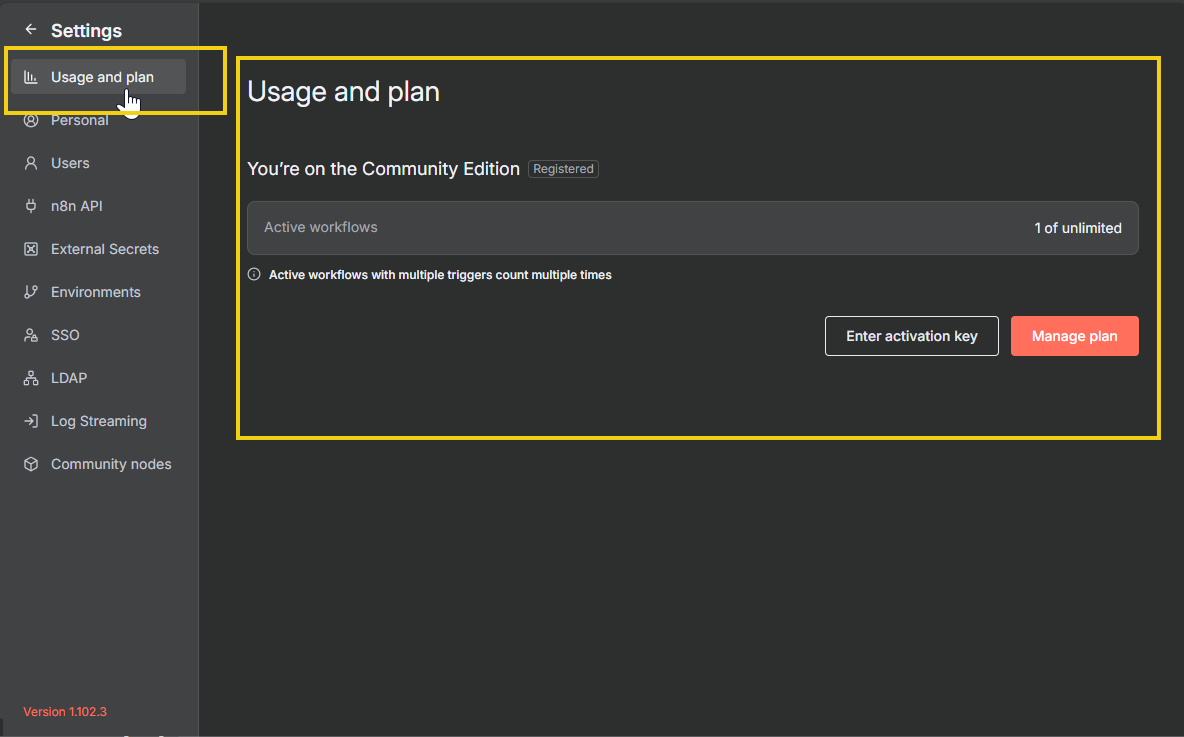Viewport: 1184px width, 737px height.
Task: Click the n8n API plug icon
Action: pyautogui.click(x=31, y=206)
